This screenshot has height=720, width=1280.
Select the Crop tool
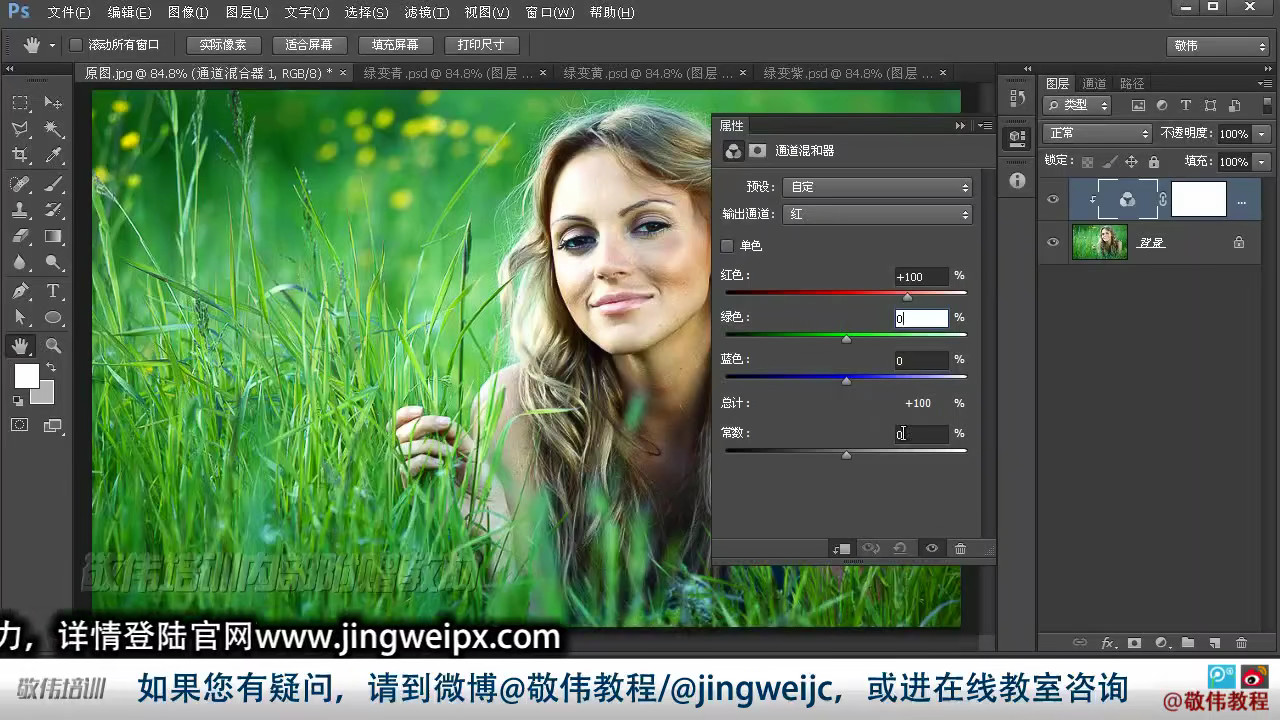20,155
